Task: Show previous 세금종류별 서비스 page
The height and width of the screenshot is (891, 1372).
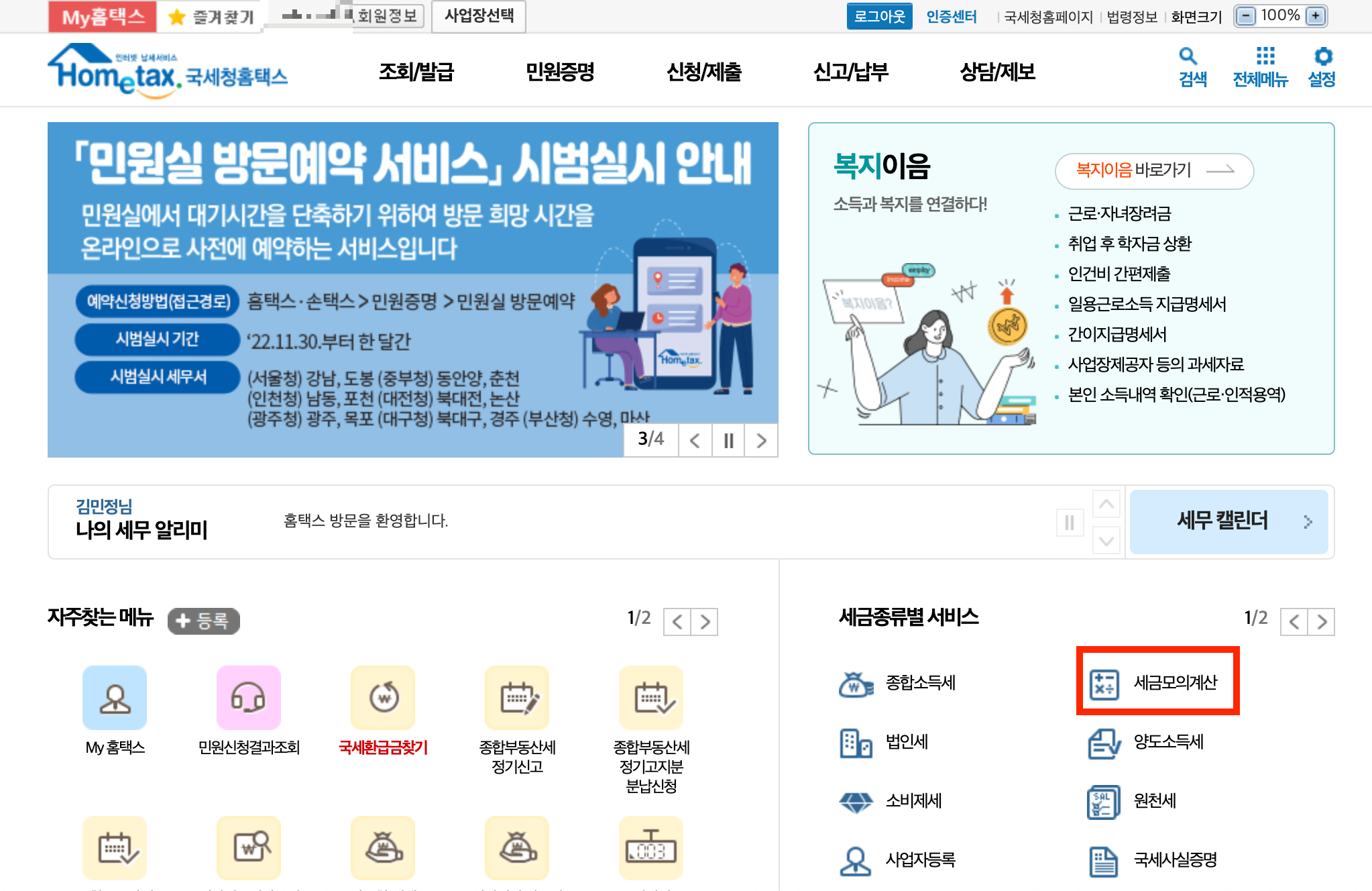Action: pos(1294,622)
